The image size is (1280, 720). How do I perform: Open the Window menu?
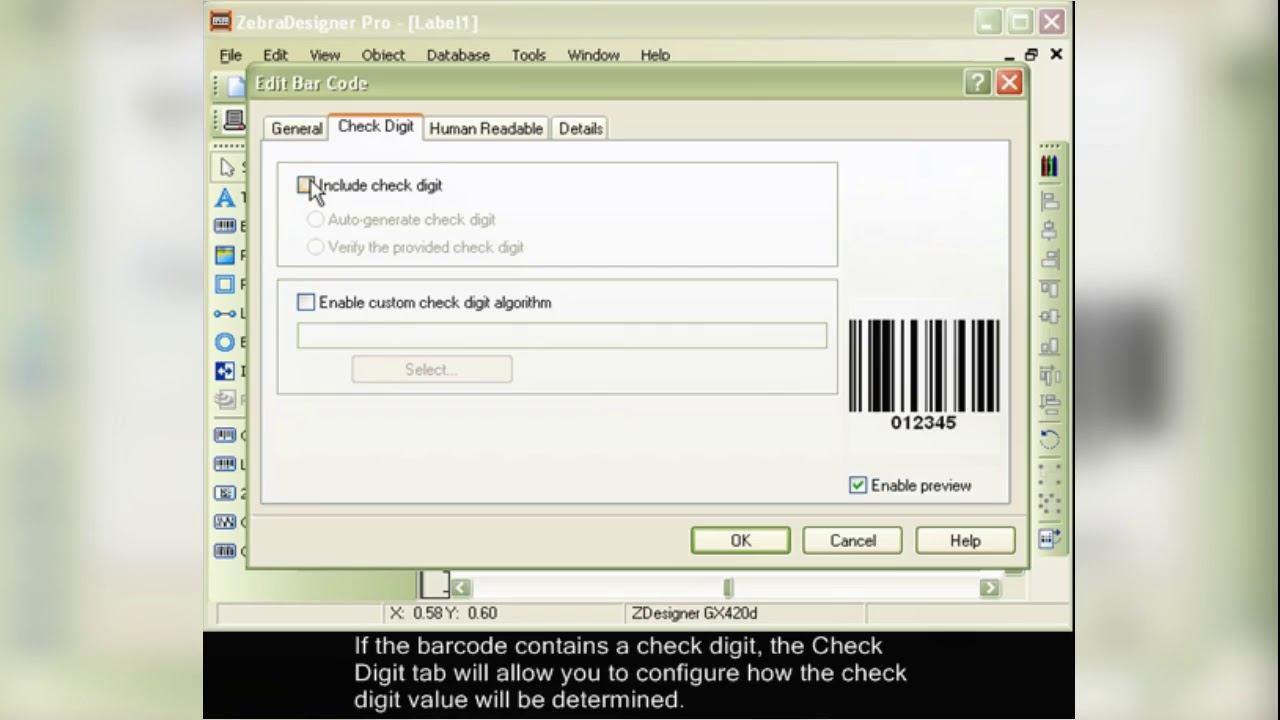[x=593, y=55]
